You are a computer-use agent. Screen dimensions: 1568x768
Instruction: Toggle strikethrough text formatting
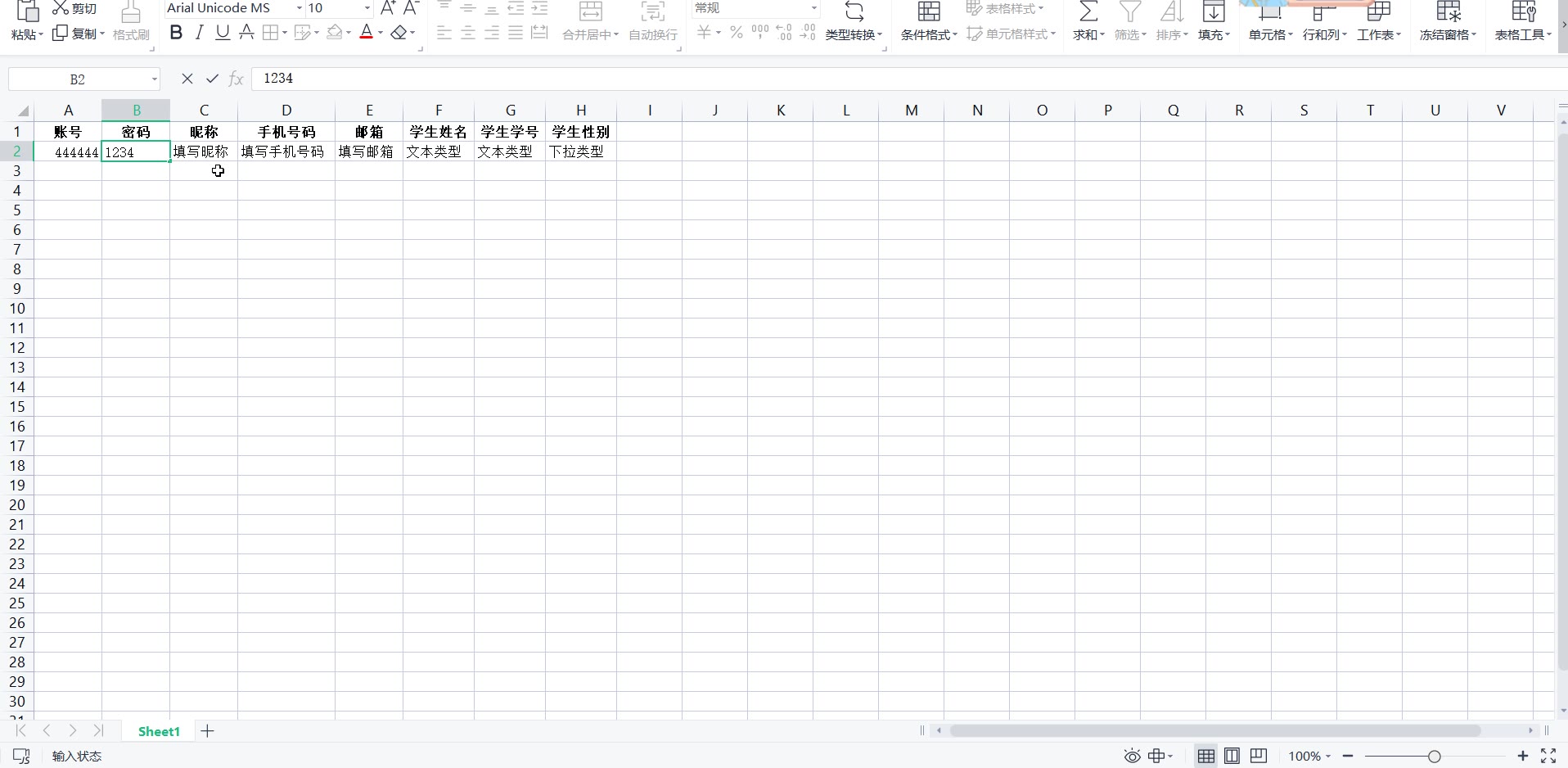point(246,33)
